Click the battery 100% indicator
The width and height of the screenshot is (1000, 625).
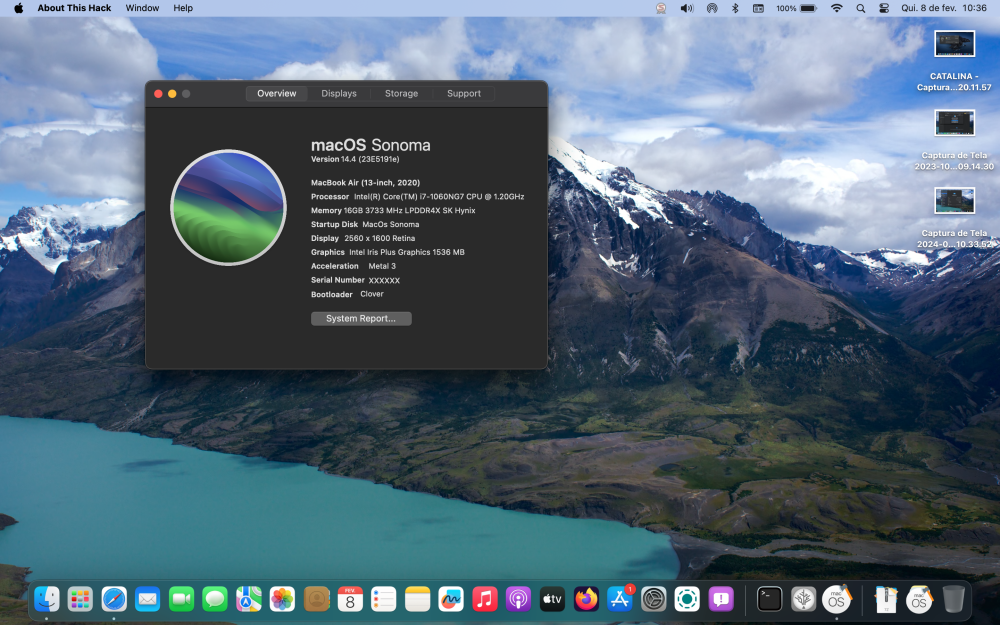pyautogui.click(x=796, y=8)
